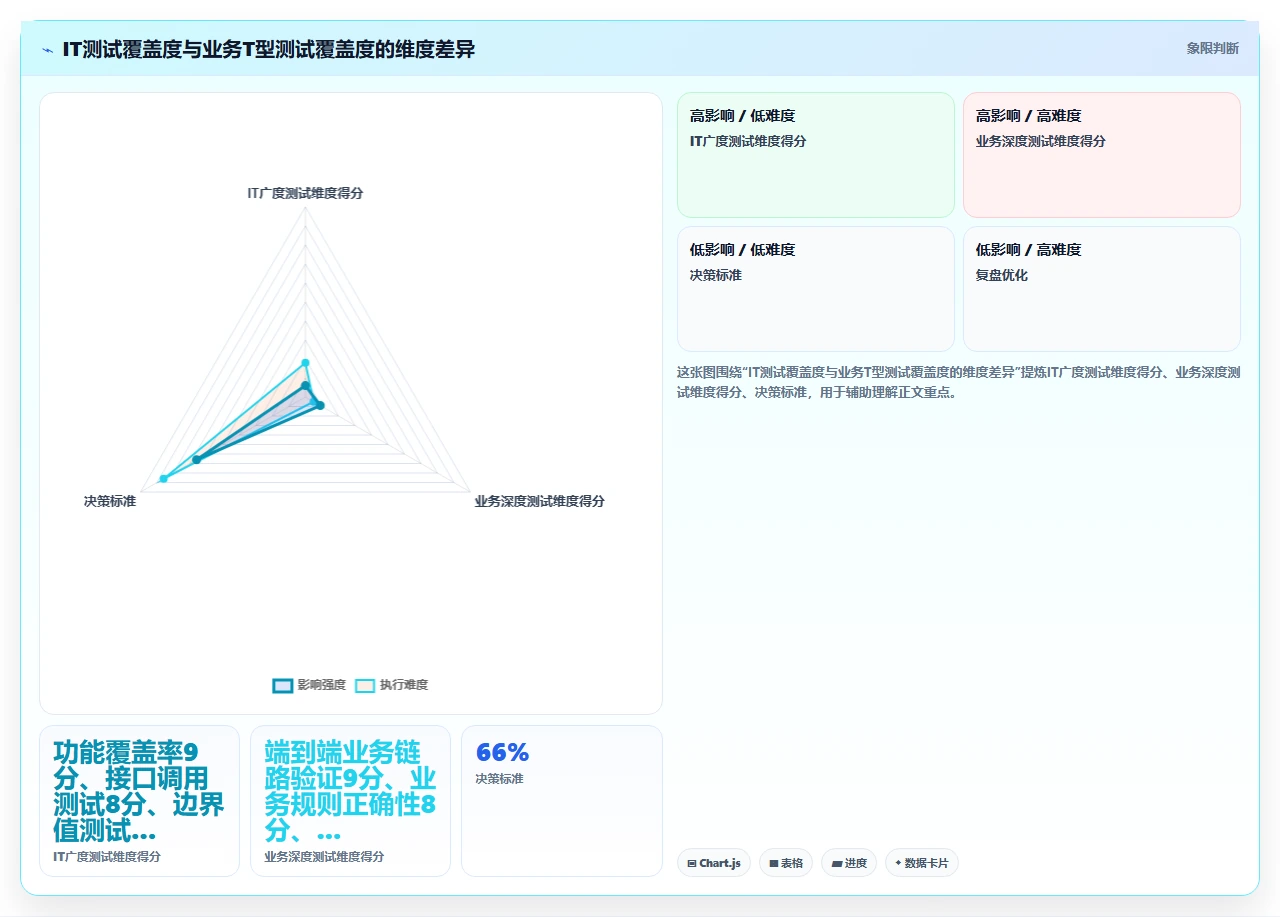
Task: Click IT广度测试维度得分 text in green quadrant card
Action: click(748, 141)
